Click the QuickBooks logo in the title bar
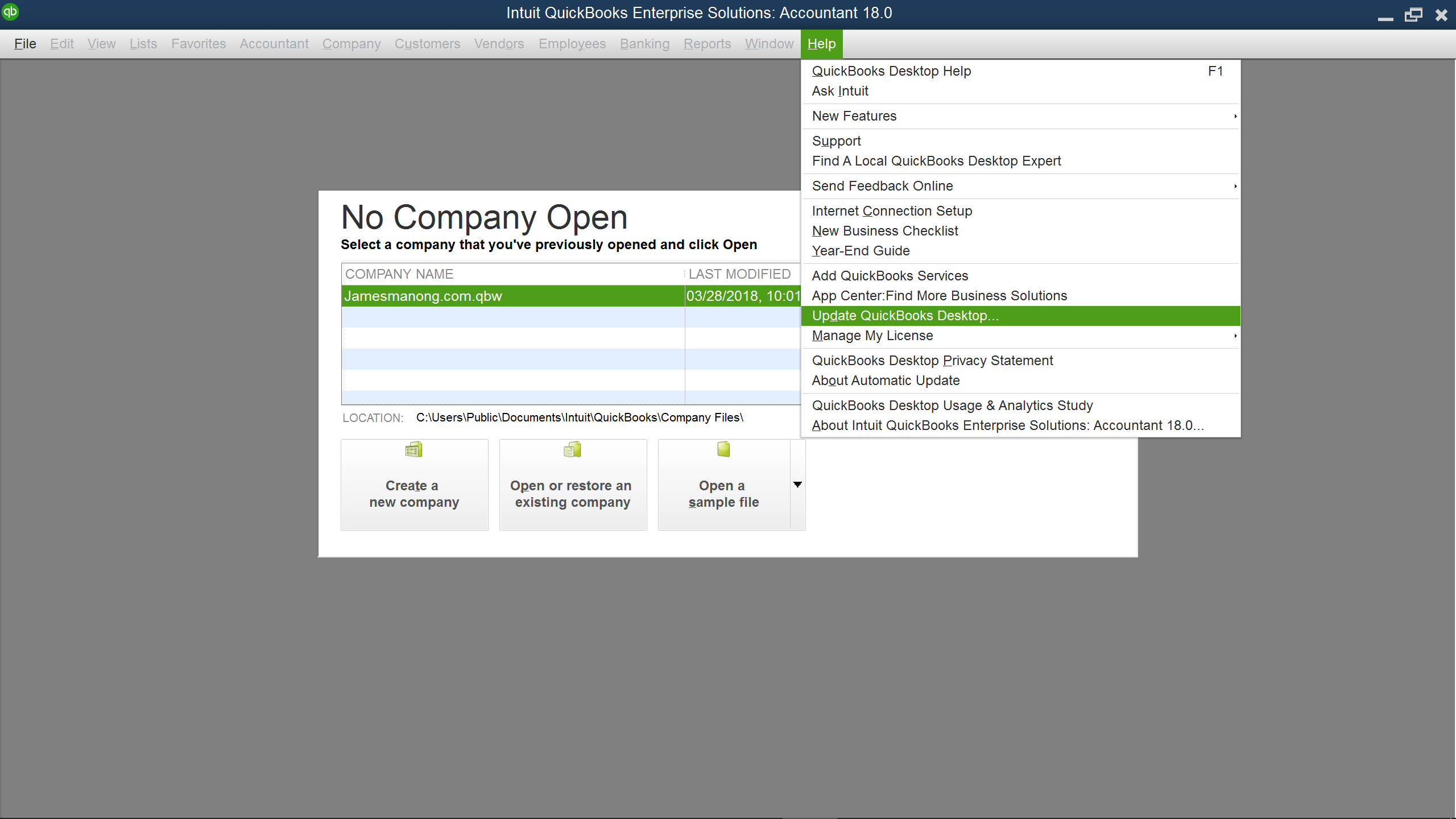Screen dimensions: 1456x819 [x=10, y=11]
